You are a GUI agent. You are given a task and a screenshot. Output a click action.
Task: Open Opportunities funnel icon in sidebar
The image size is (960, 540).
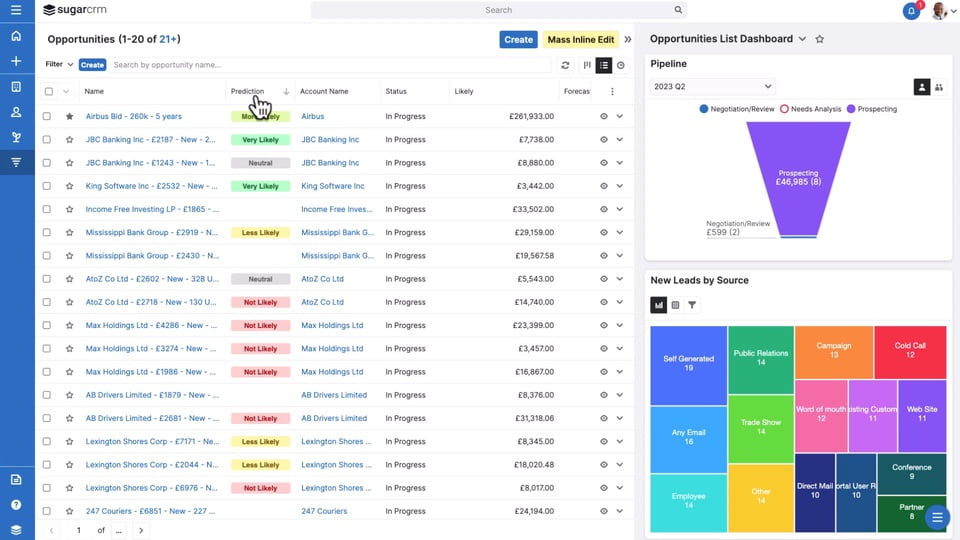pyautogui.click(x=16, y=162)
